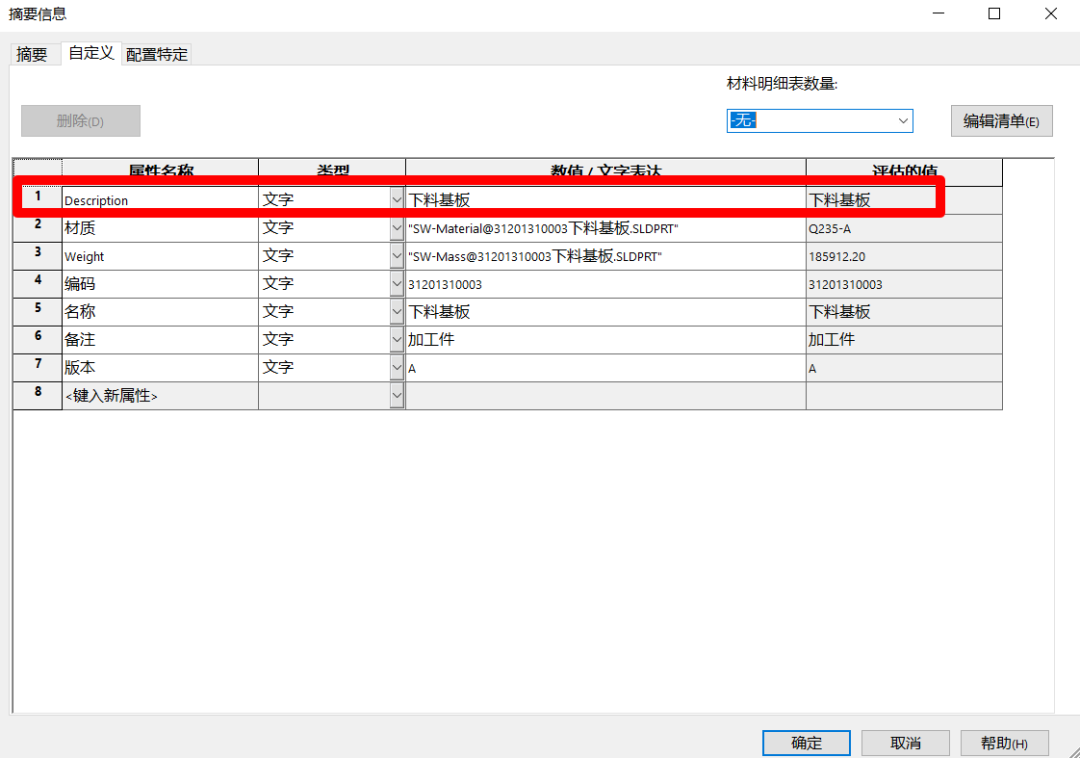Edit the 编码 value 31201310003 cell
Viewport: 1080px width, 758px height.
(x=605, y=284)
